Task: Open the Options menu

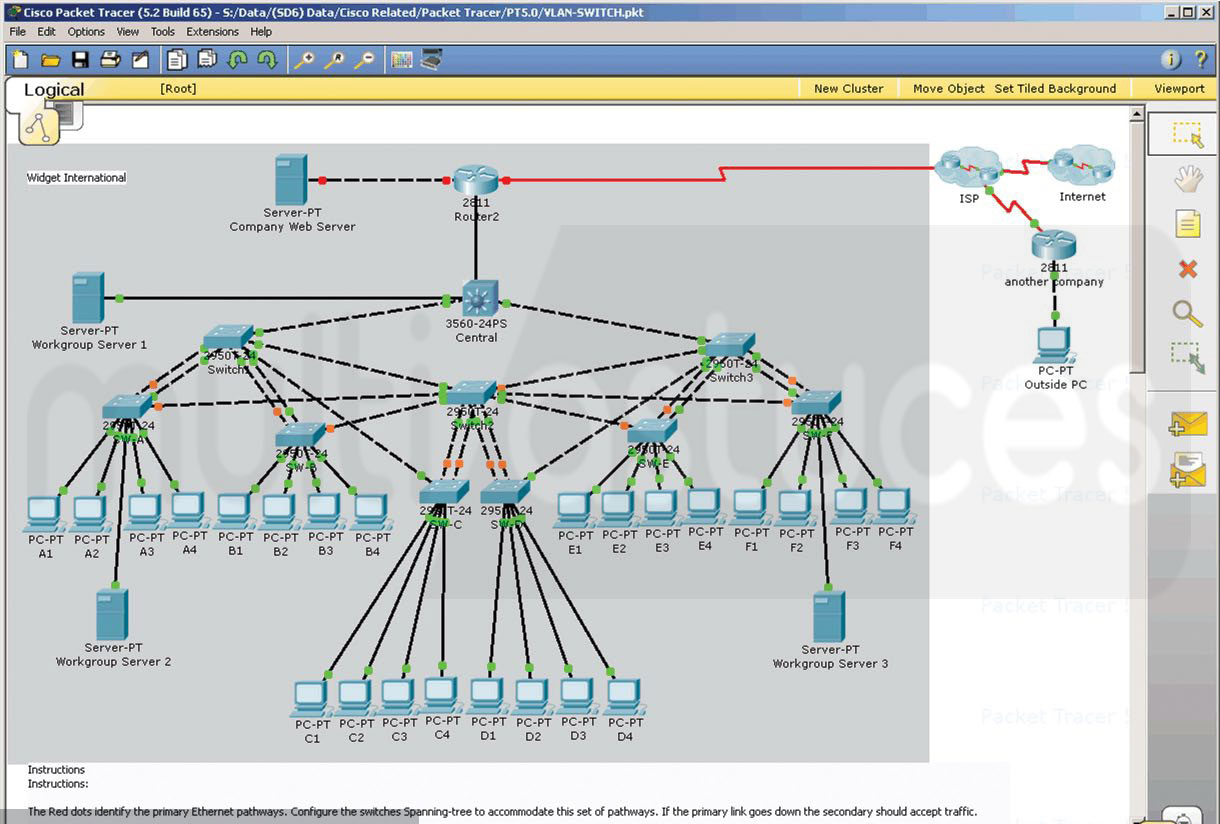Action: [86, 32]
